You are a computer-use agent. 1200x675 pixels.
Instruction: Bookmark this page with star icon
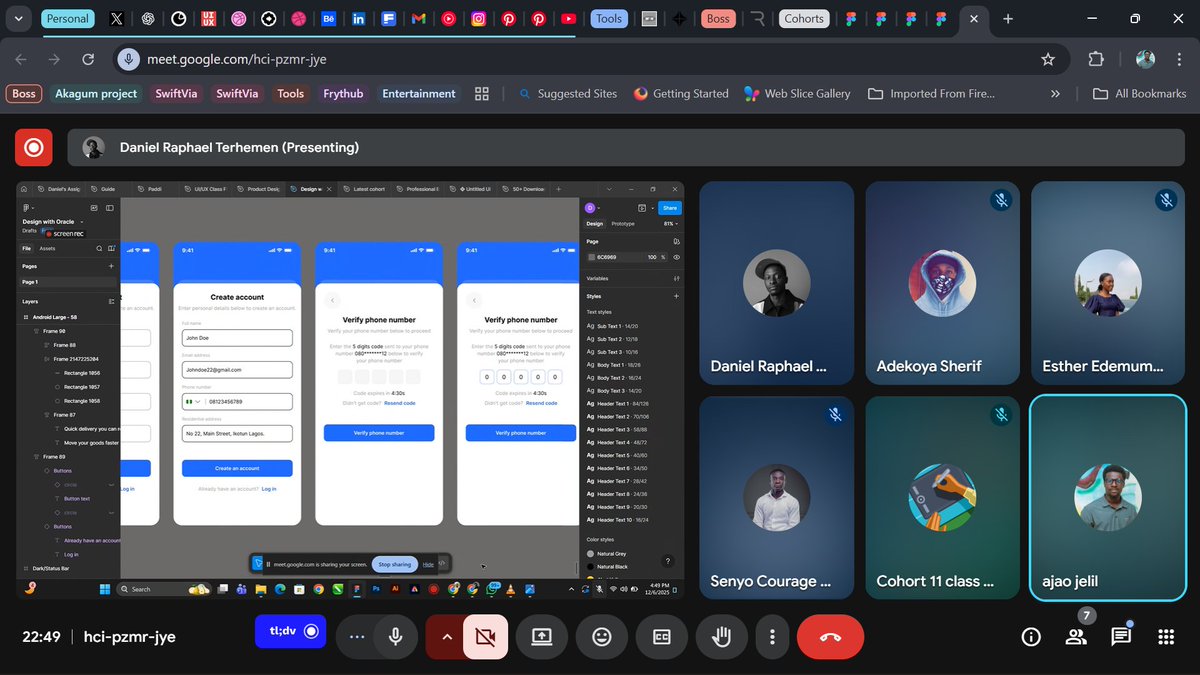point(1048,59)
